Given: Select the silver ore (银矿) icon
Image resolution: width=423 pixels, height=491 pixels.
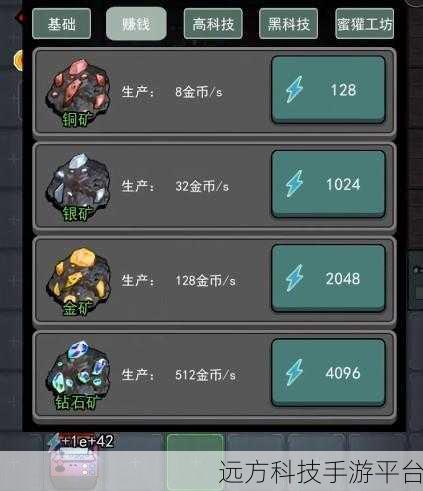Looking at the screenshot, I should [79, 188].
